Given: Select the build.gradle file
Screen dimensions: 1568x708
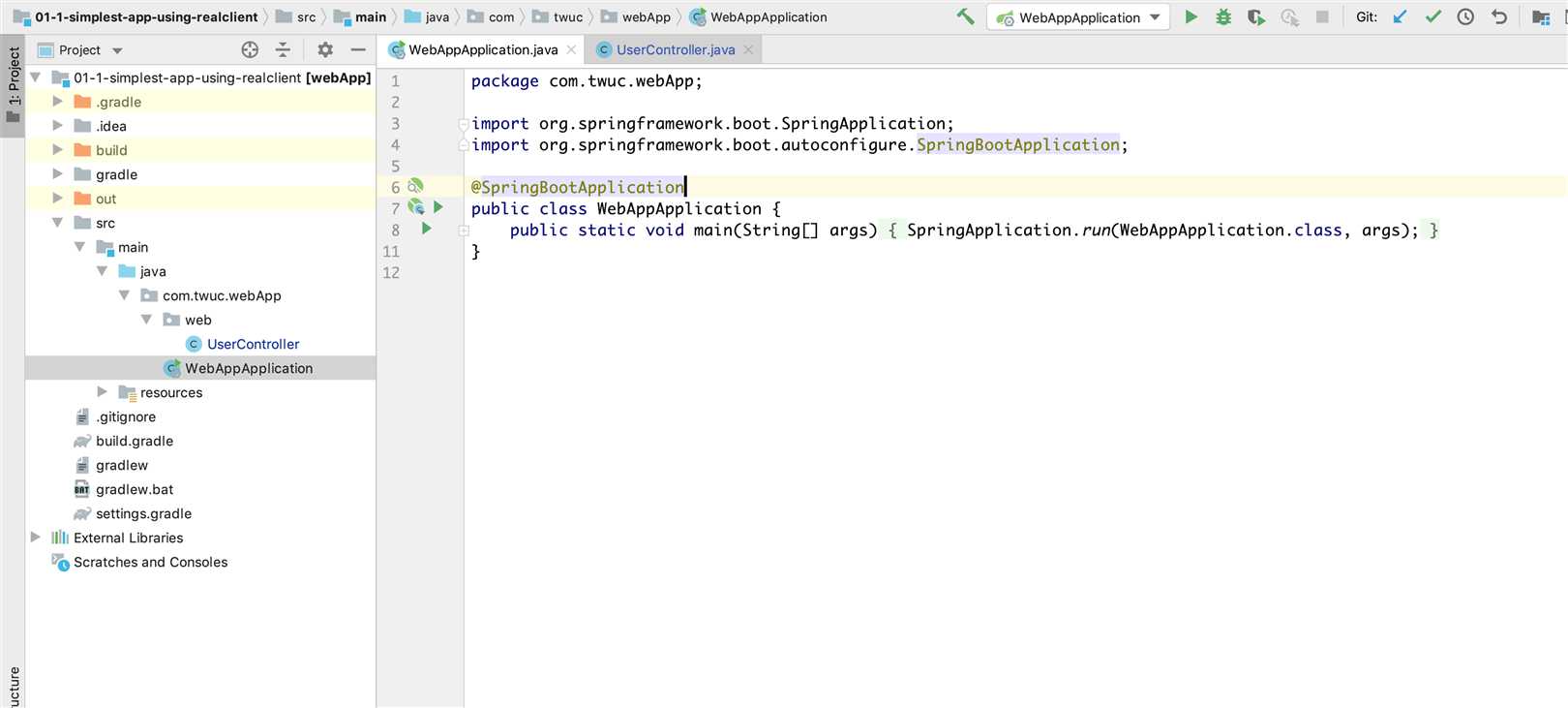Looking at the screenshot, I should (135, 441).
